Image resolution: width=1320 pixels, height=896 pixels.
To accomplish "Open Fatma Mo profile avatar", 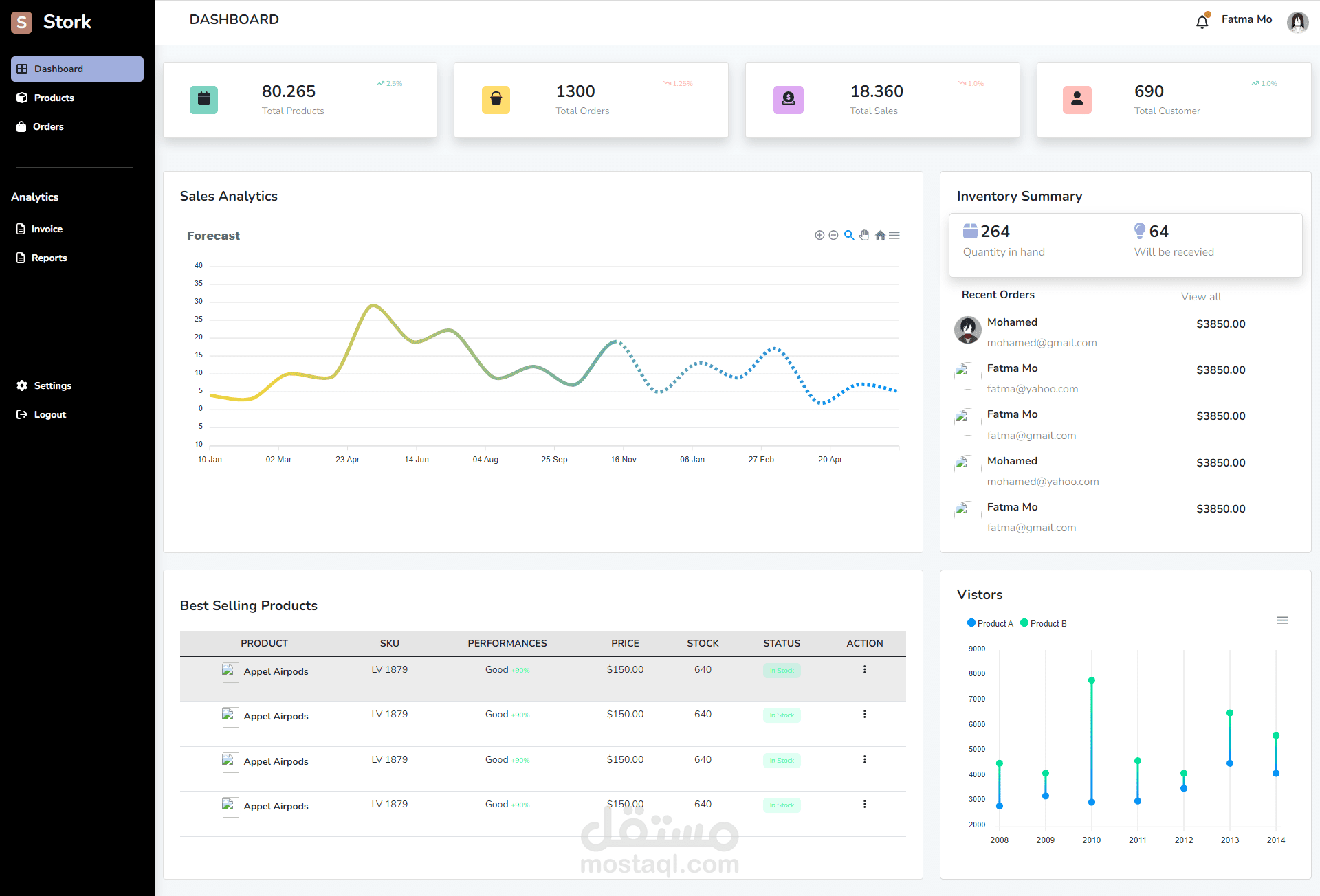I will pyautogui.click(x=1297, y=22).
